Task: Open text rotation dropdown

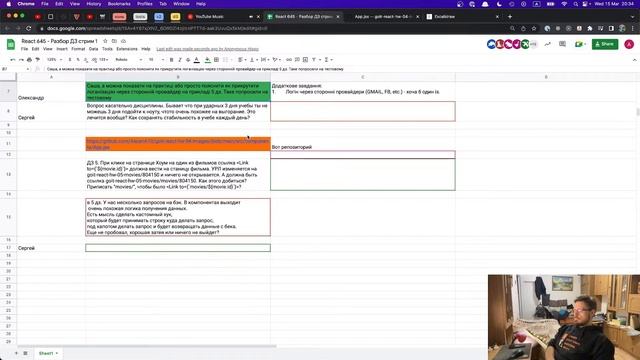Action: 276,60
